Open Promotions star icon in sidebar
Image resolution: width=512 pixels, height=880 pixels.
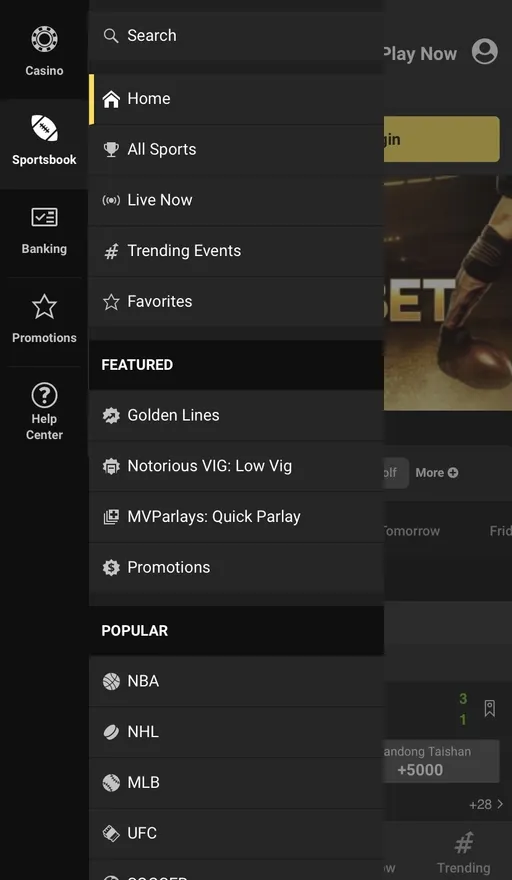pyautogui.click(x=44, y=307)
